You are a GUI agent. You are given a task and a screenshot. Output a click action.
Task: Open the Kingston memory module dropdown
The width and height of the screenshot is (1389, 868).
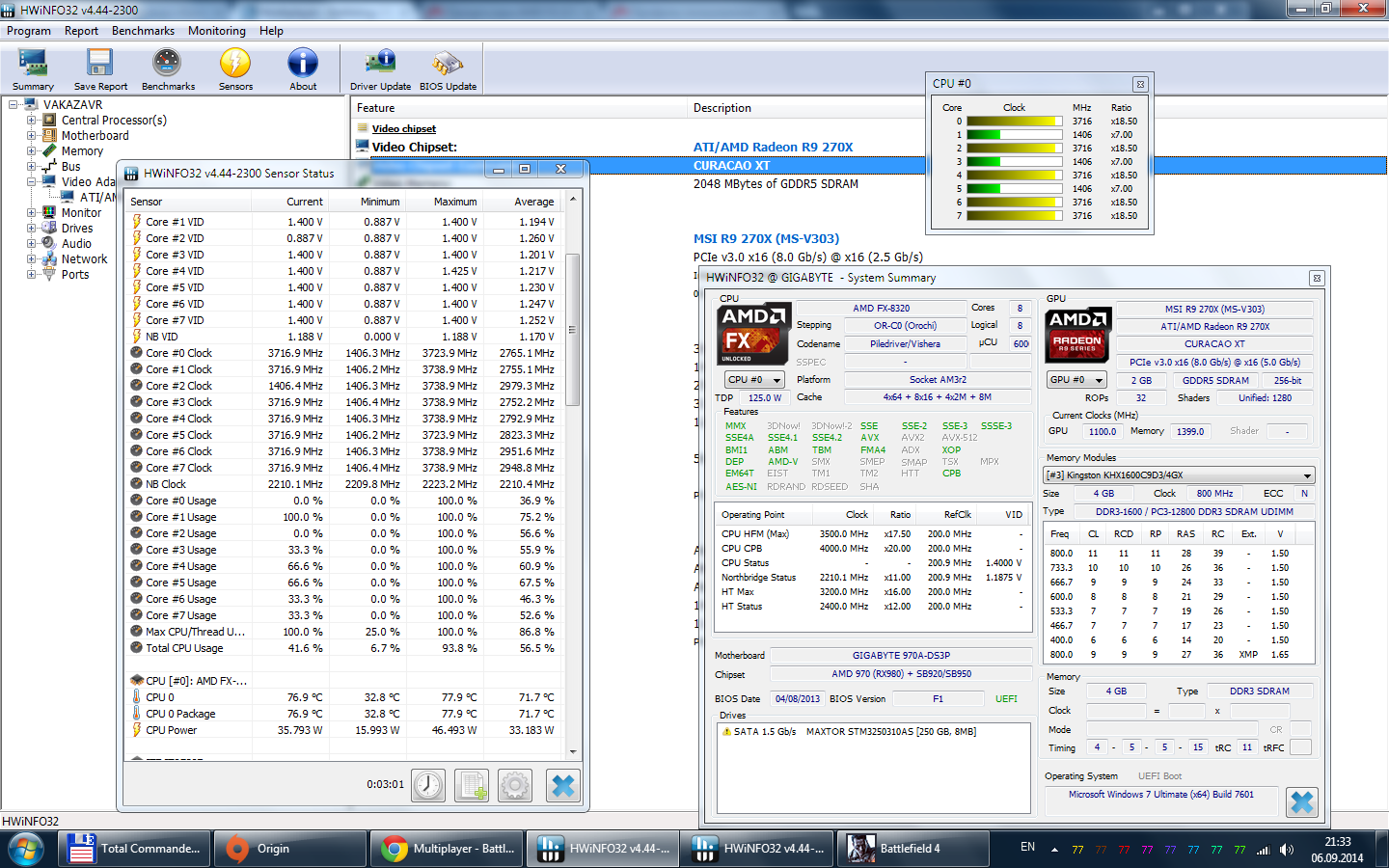1179,475
